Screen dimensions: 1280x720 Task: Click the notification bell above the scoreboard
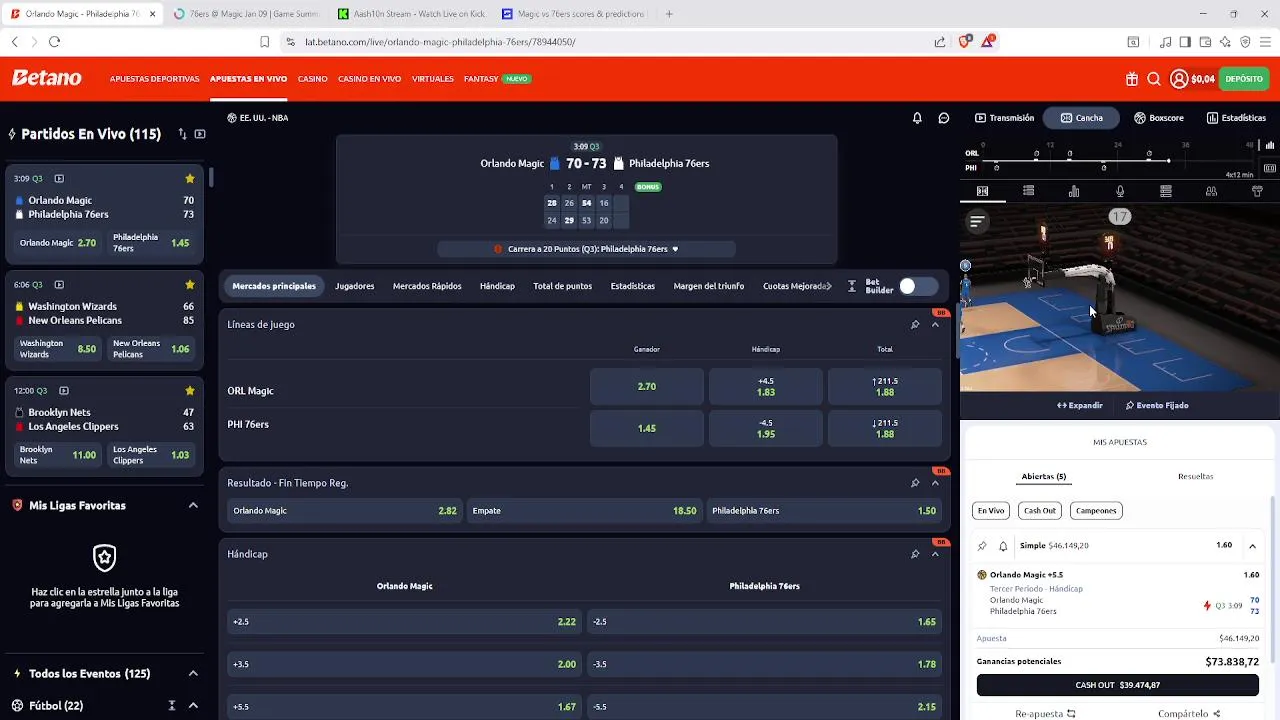917,118
